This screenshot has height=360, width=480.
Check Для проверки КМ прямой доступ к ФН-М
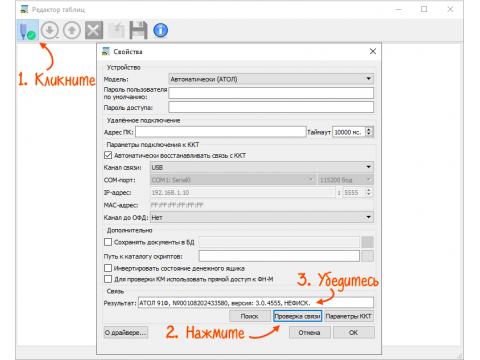[108, 279]
